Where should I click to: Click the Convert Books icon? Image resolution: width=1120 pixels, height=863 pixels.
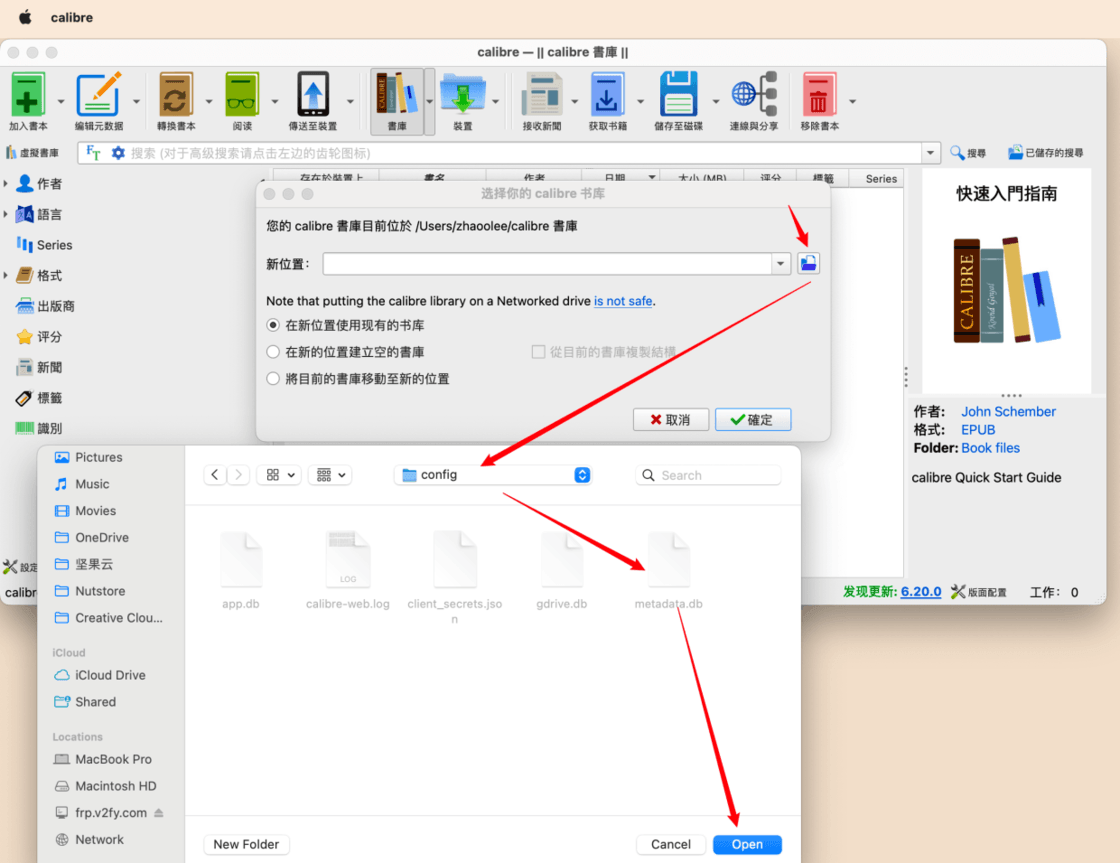click(176, 95)
